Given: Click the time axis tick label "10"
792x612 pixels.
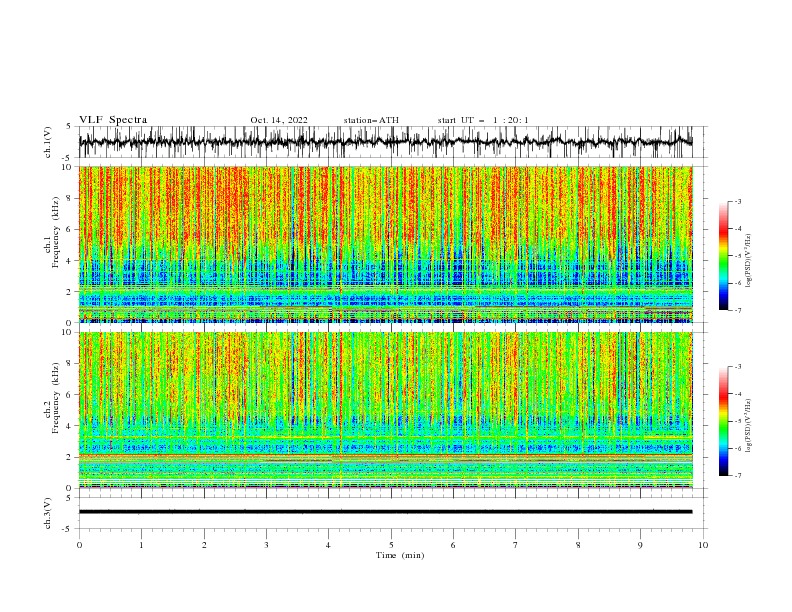Looking at the screenshot, I should [x=703, y=545].
